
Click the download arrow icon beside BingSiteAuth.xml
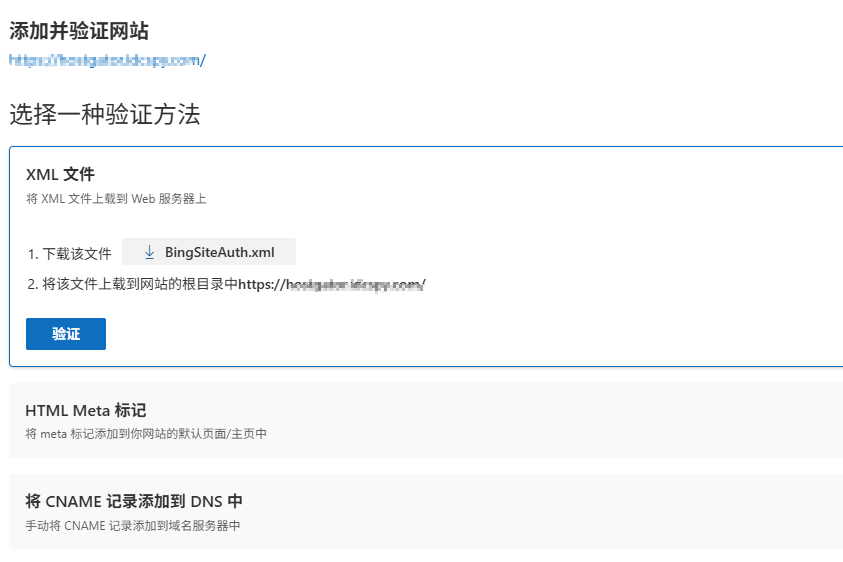149,252
